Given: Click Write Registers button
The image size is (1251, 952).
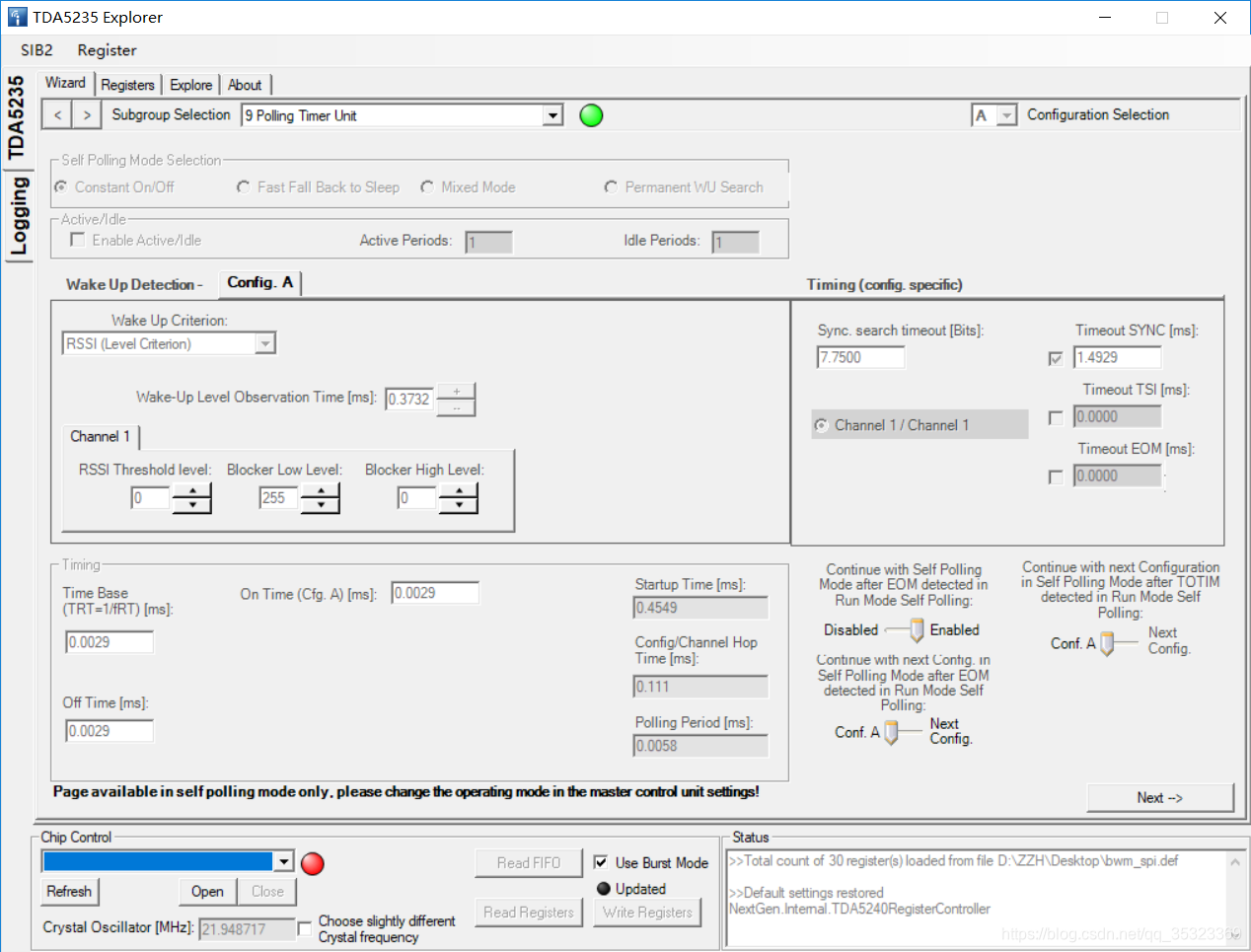Looking at the screenshot, I should click(x=647, y=913).
